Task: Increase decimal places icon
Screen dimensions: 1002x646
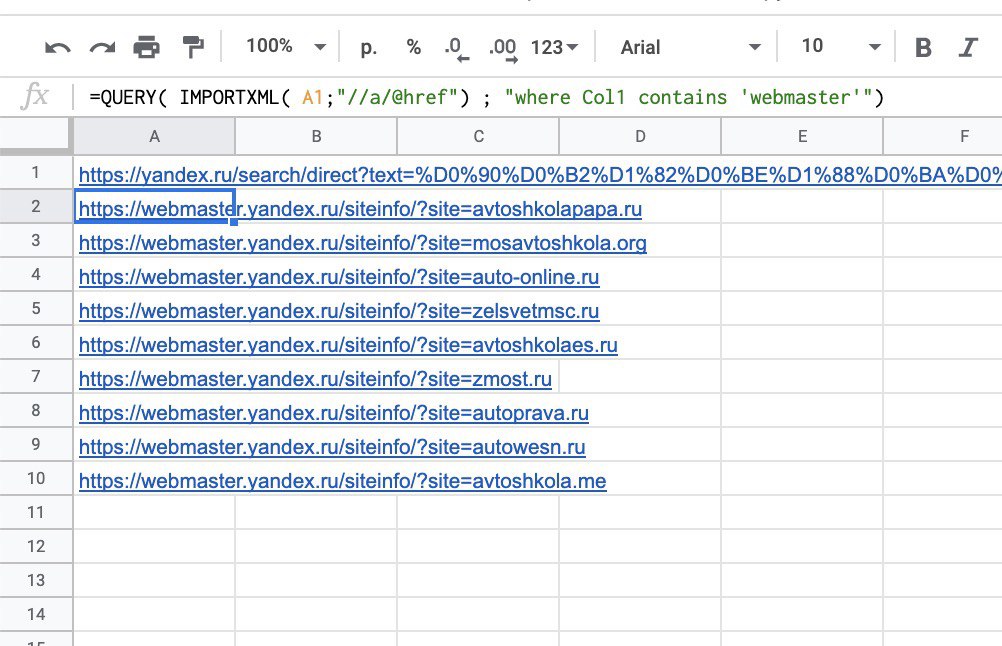Action: [x=503, y=49]
